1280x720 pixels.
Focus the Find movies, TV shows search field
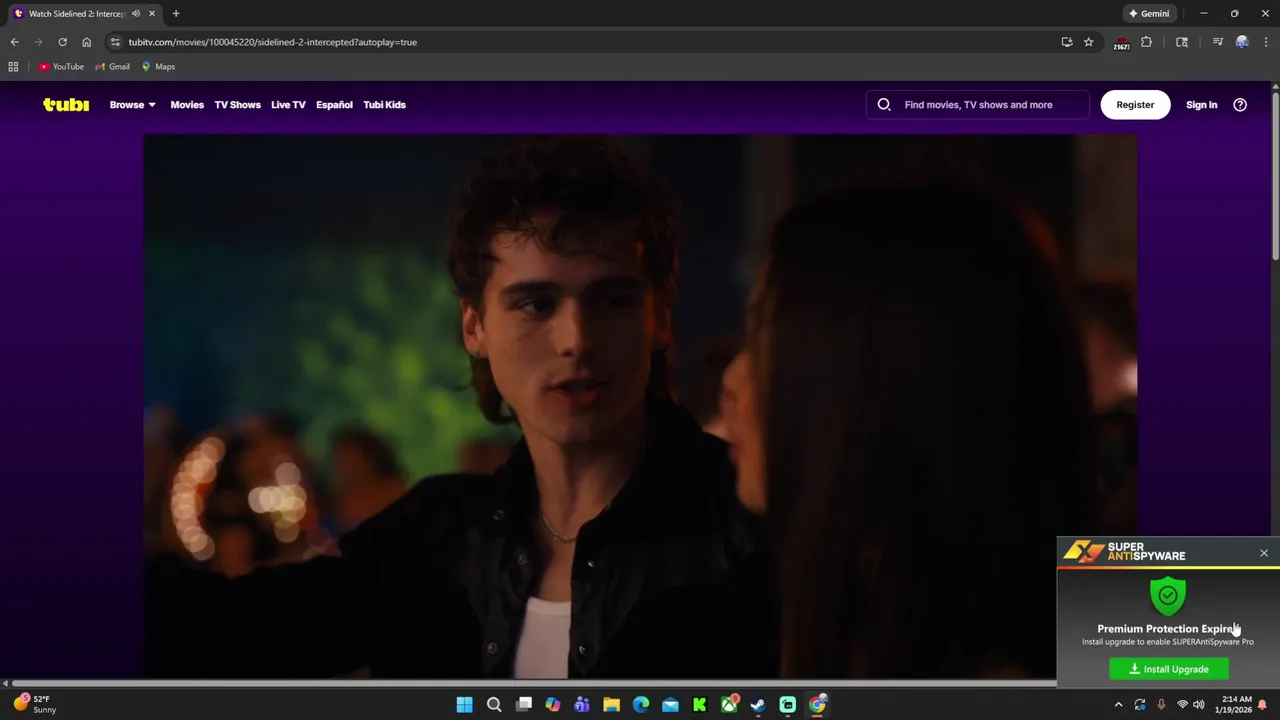click(978, 105)
